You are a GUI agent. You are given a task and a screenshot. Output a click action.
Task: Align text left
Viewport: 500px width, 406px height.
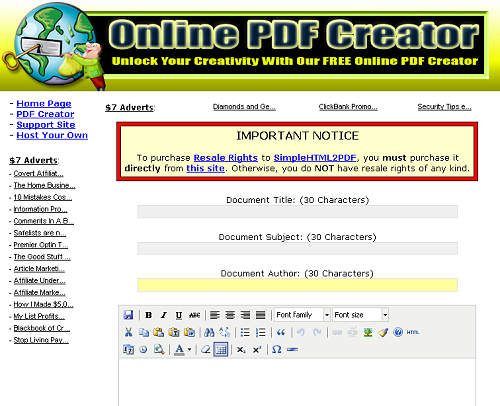(x=215, y=315)
